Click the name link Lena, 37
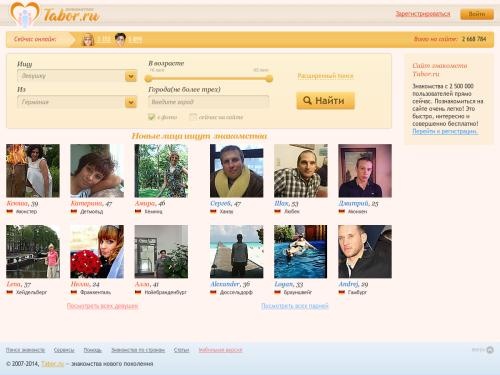The height and width of the screenshot is (375, 500). point(19,284)
